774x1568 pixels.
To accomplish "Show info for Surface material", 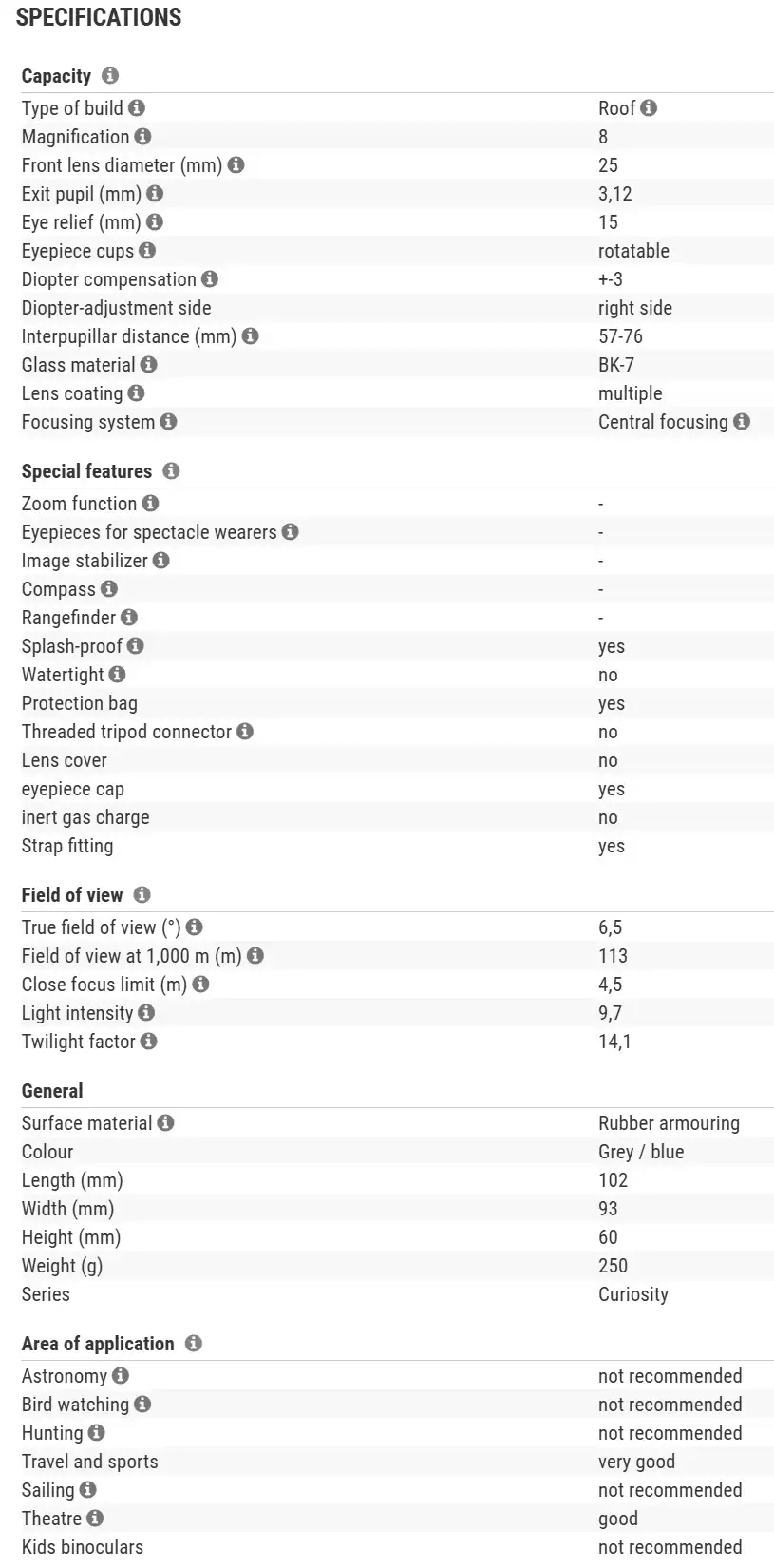I will click(x=165, y=1123).
